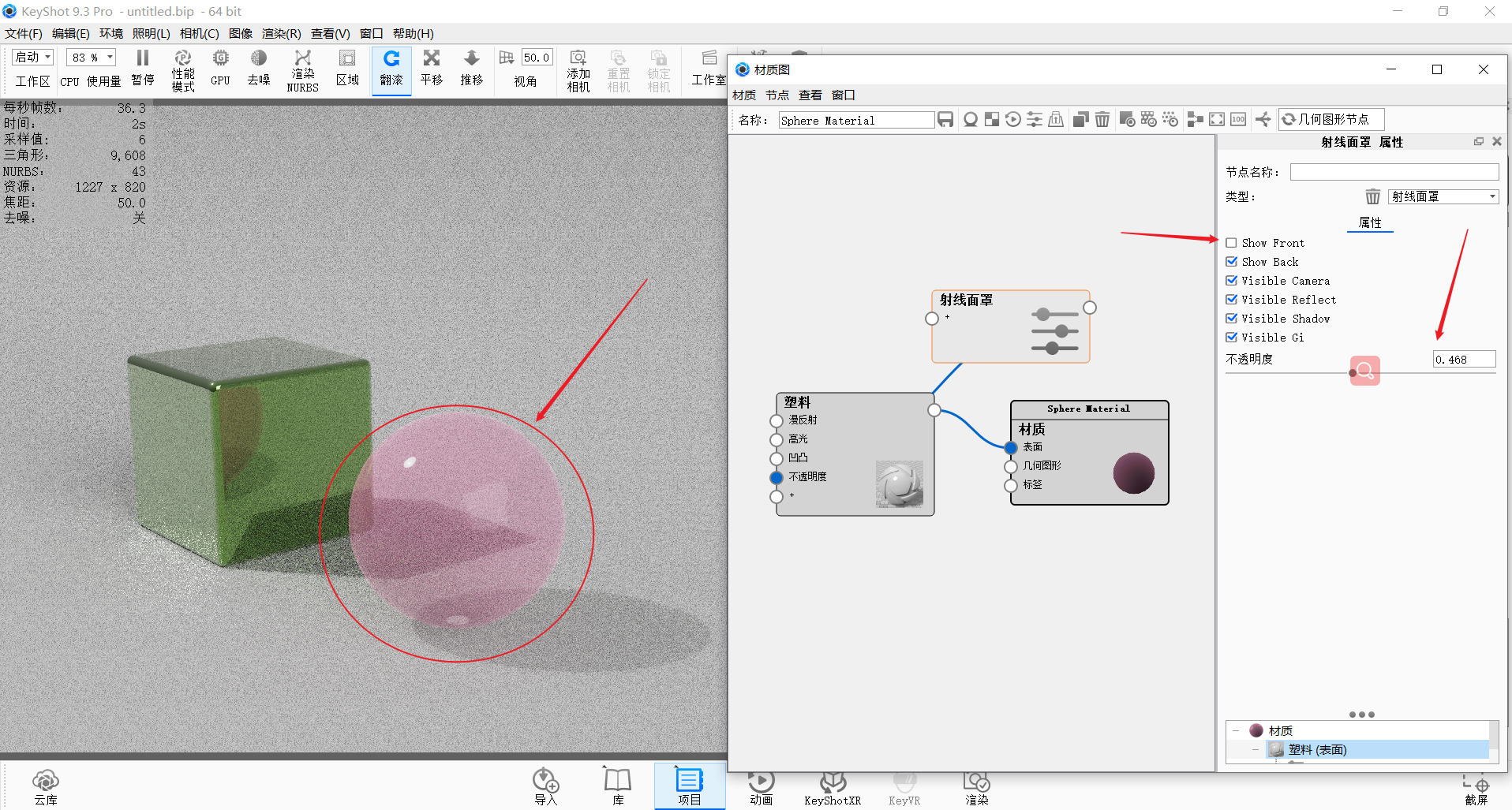Click the 添加相机 add camera icon
The height and width of the screenshot is (810, 1512).
click(x=578, y=58)
